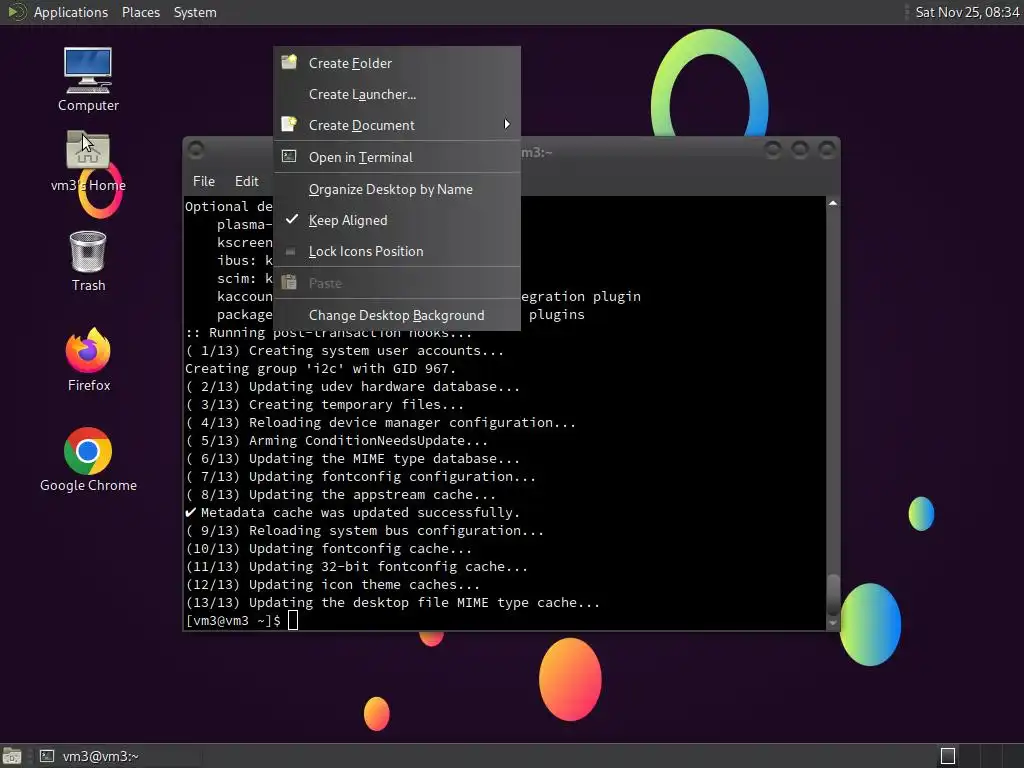The height and width of the screenshot is (768, 1024).
Task: Choose Change Desktop Background
Action: [397, 315]
